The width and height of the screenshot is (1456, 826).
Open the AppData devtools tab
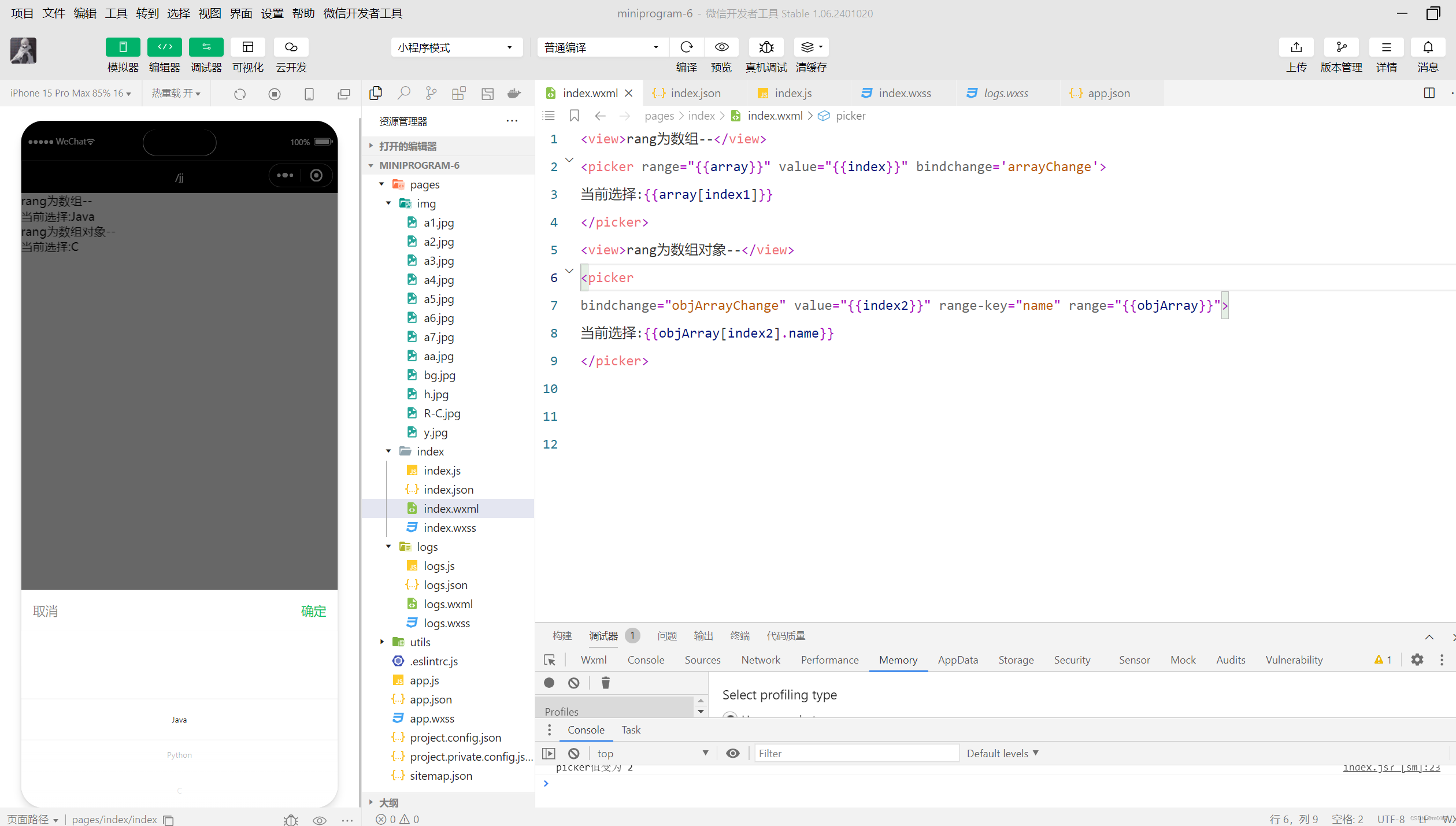click(x=957, y=660)
